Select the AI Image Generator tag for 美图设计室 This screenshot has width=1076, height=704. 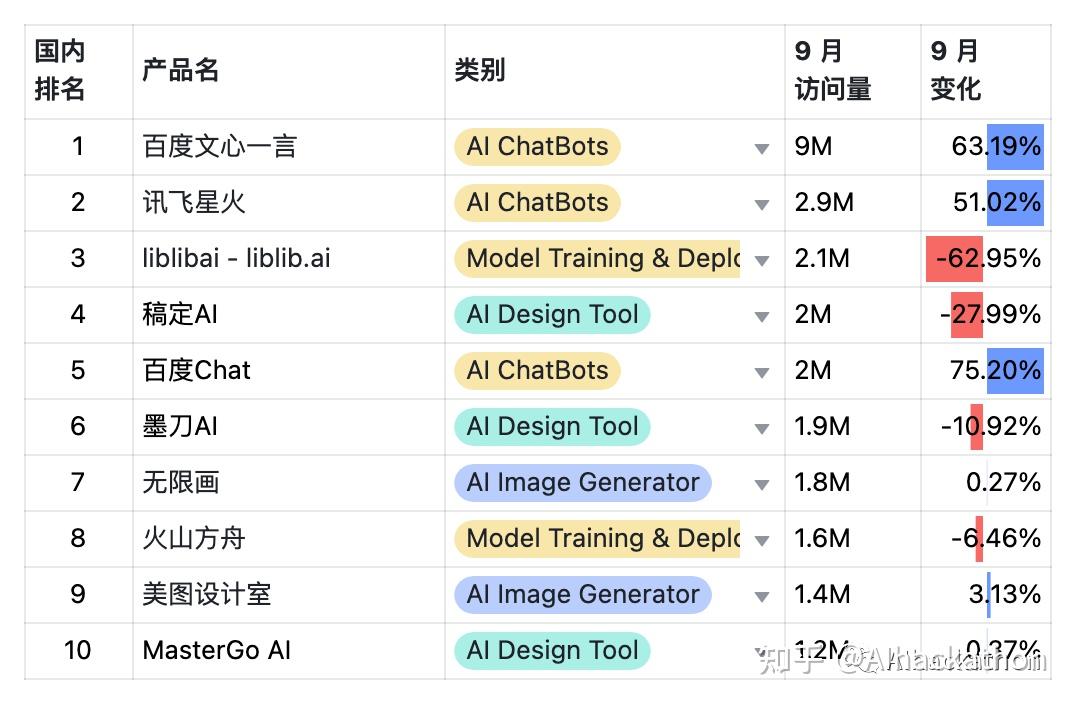tap(583, 595)
